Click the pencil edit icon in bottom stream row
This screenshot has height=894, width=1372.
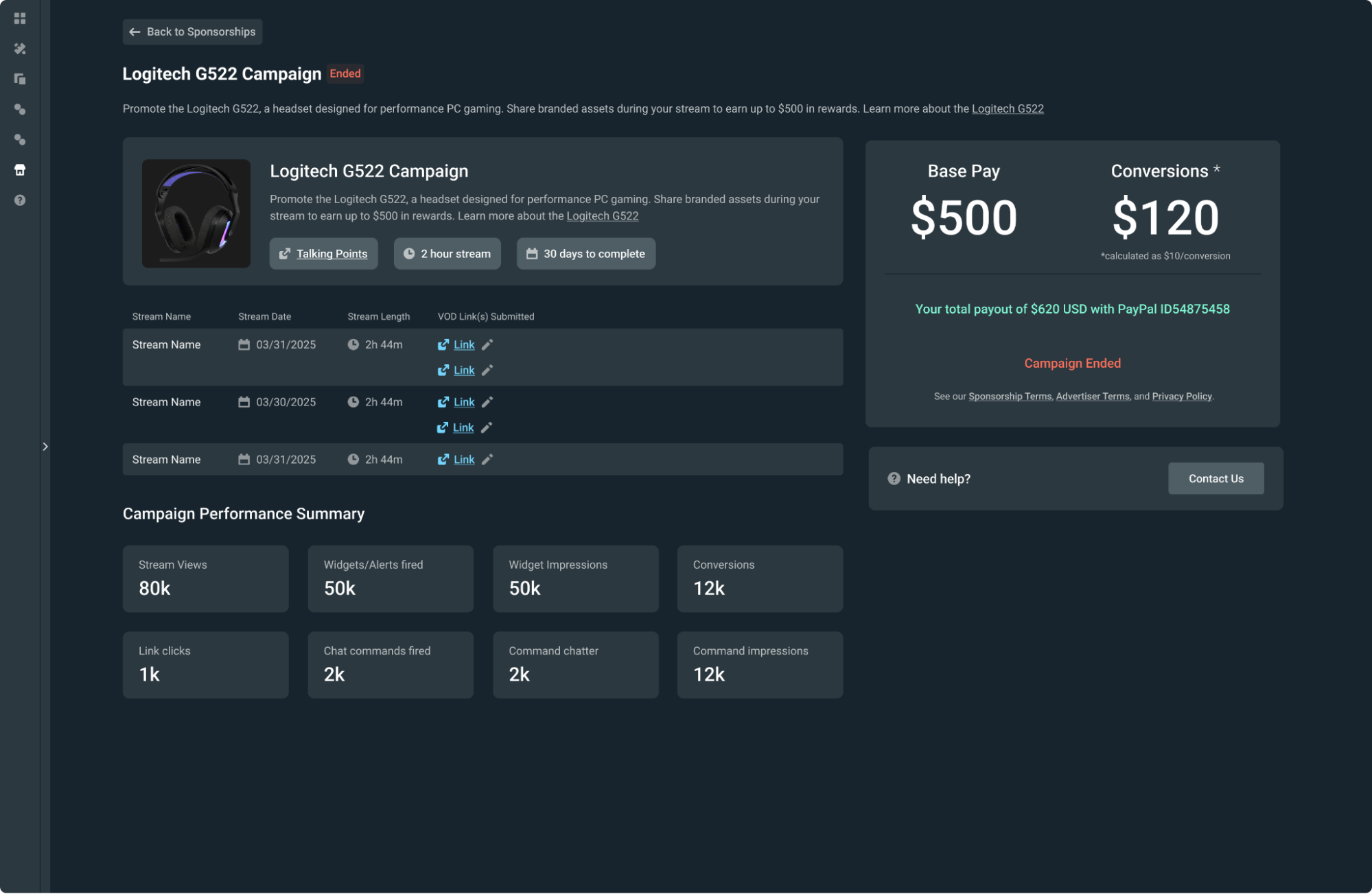pyautogui.click(x=487, y=460)
